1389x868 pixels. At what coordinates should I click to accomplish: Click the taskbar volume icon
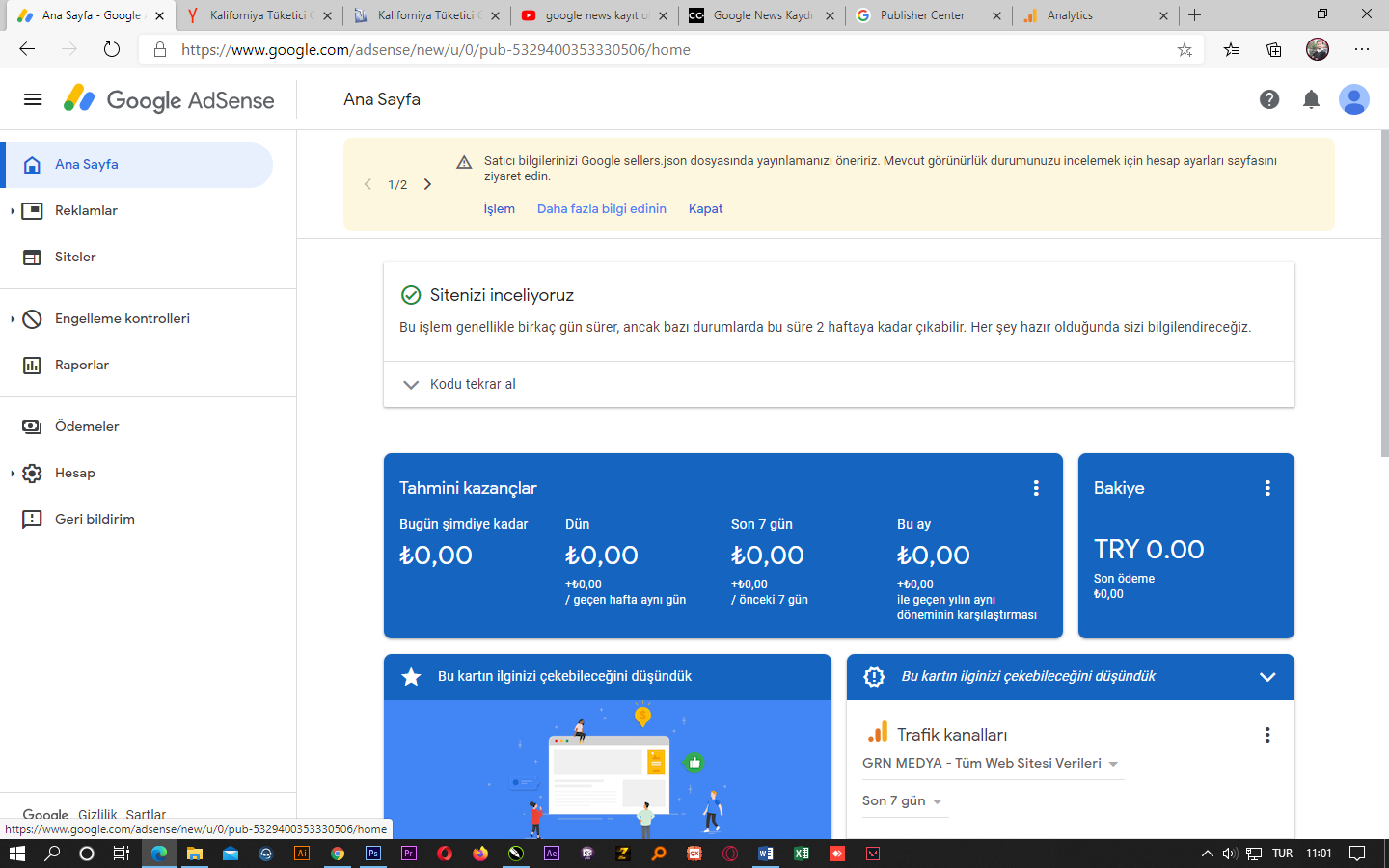click(1230, 854)
